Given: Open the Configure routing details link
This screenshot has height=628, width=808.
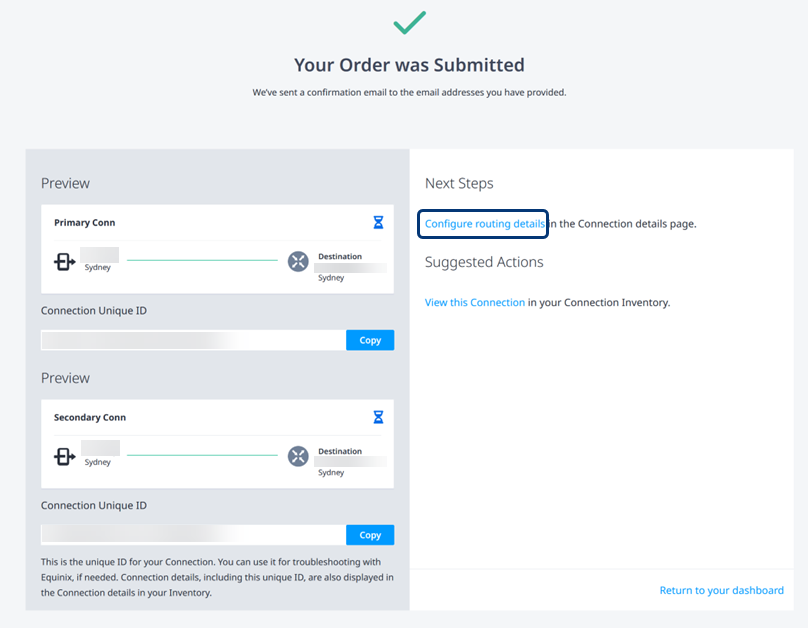Looking at the screenshot, I should (484, 224).
